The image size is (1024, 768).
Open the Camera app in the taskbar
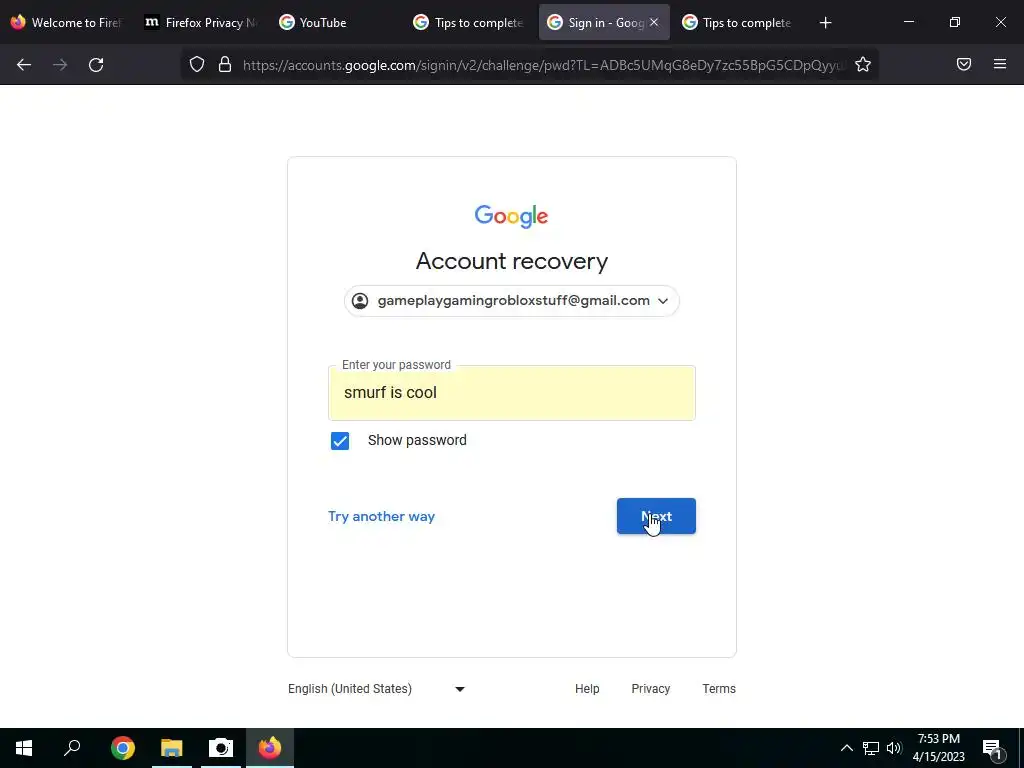tap(221, 748)
